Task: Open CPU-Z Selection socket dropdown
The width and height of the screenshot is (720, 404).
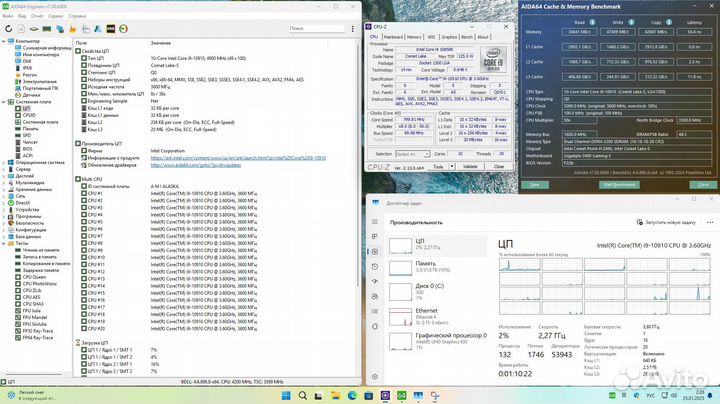Action: pyautogui.click(x=412, y=154)
